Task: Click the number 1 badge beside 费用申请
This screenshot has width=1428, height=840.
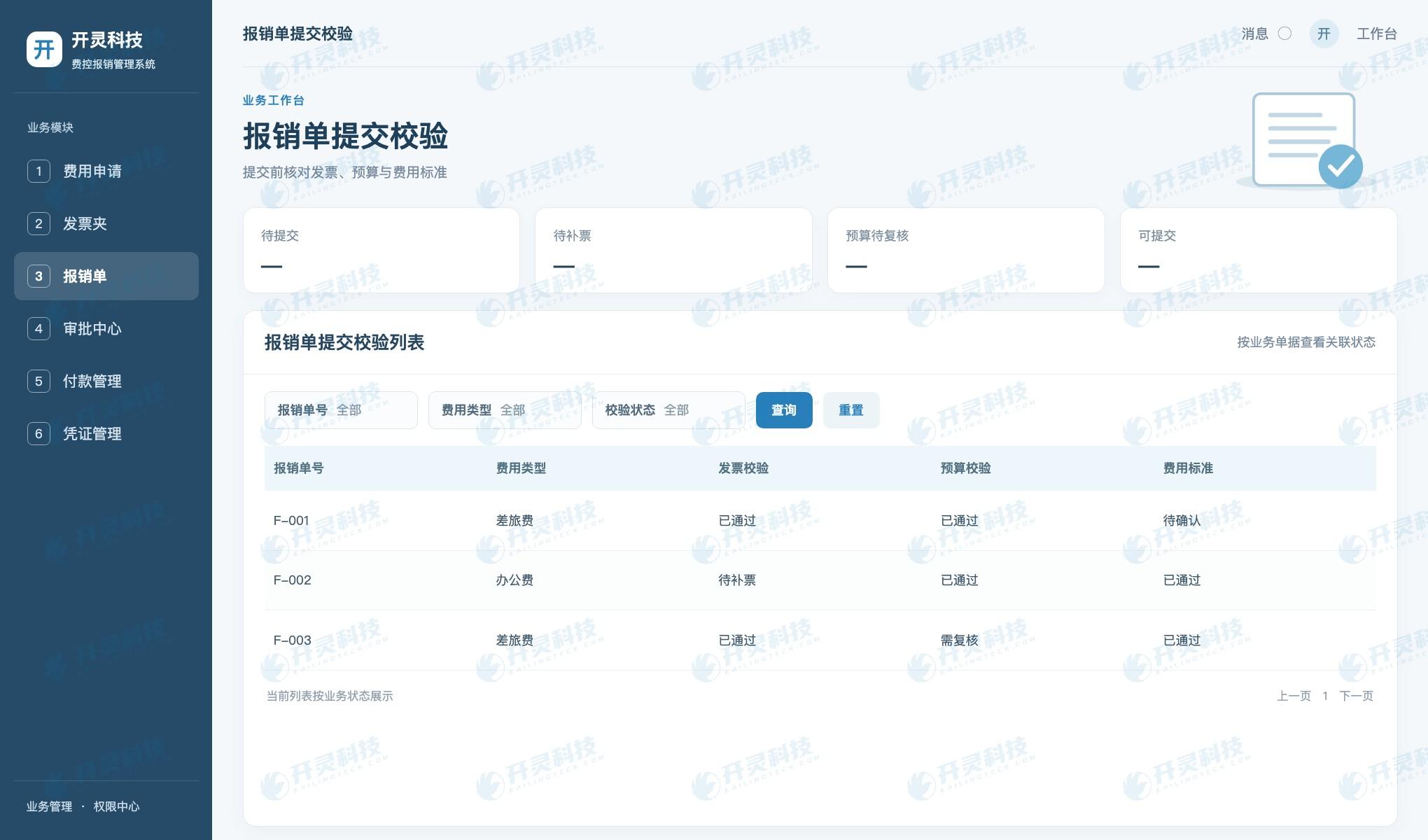Action: click(x=38, y=171)
